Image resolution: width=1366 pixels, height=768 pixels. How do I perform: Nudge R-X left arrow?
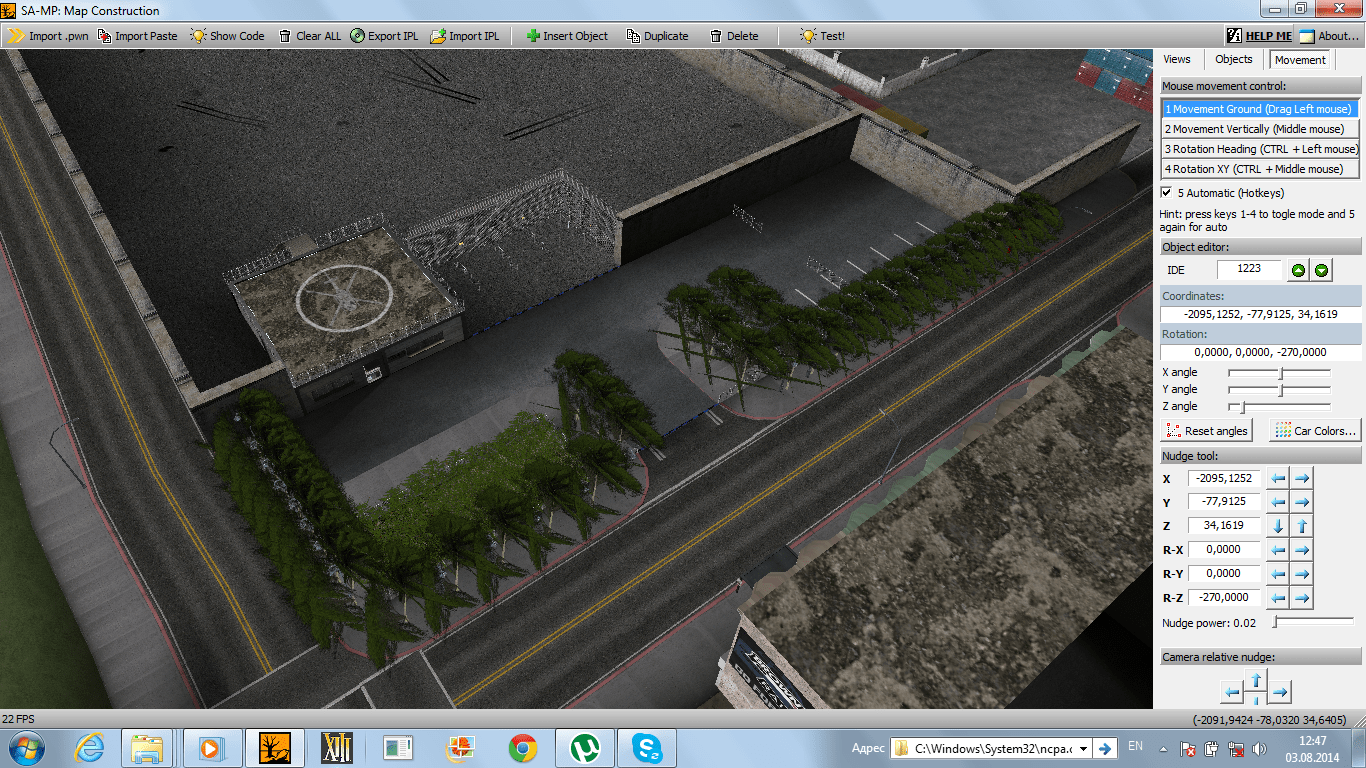1278,550
